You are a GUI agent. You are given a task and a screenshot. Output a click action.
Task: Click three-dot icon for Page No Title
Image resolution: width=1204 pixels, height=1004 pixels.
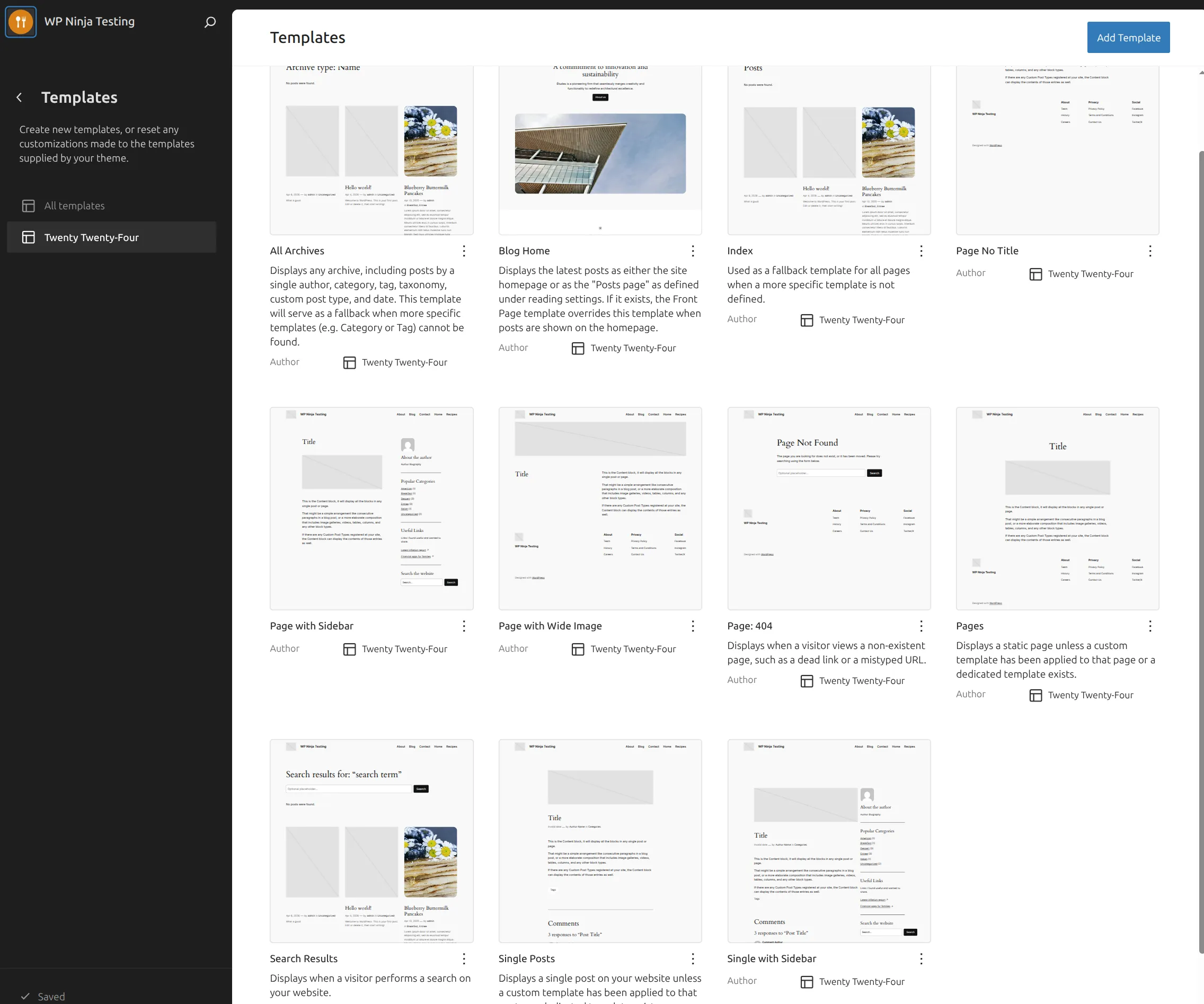tap(1149, 251)
